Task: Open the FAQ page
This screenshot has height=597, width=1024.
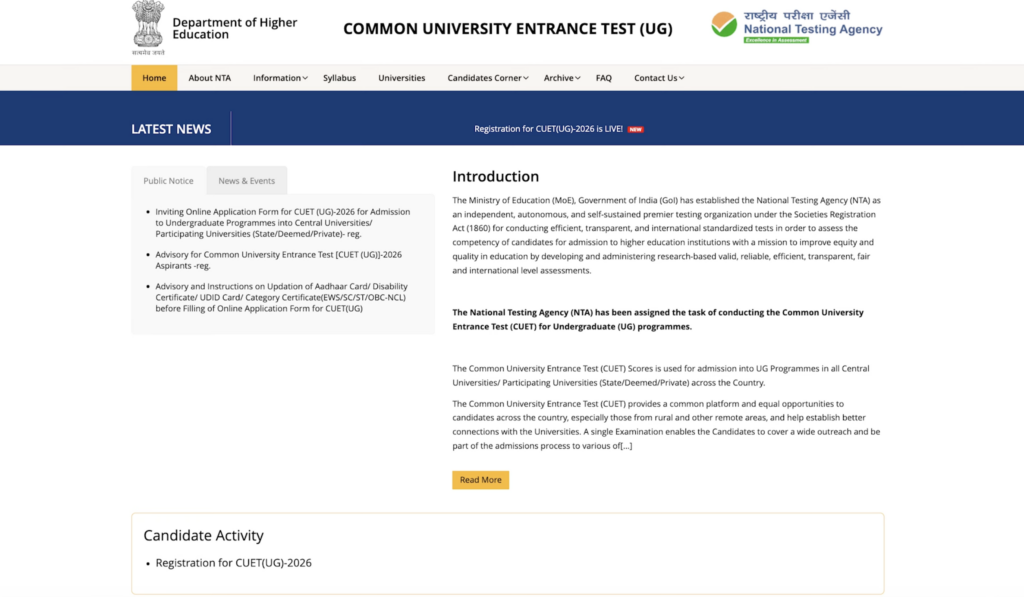Action: click(x=603, y=78)
